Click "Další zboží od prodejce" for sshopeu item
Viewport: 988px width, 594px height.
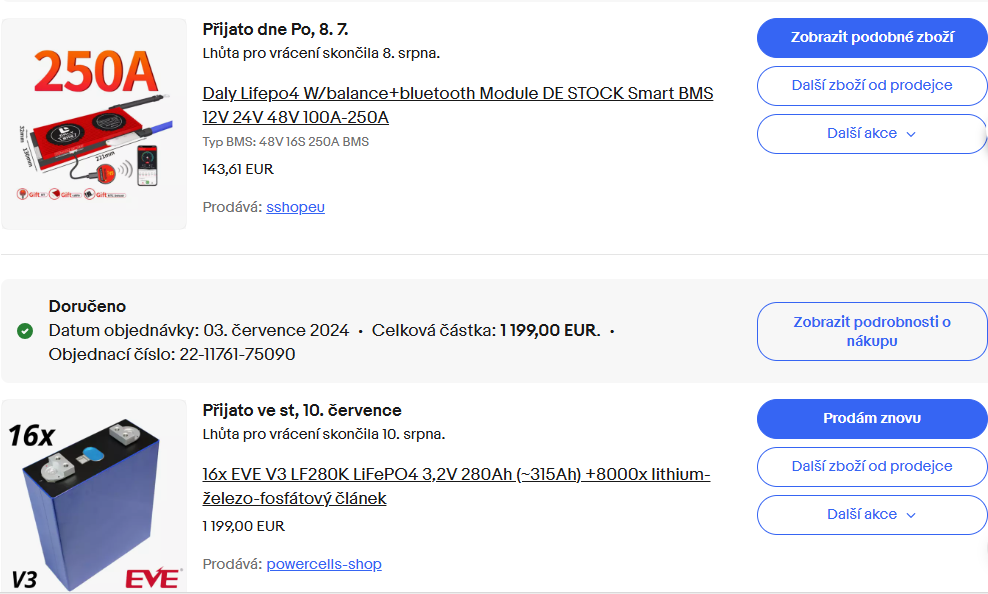[x=871, y=86]
